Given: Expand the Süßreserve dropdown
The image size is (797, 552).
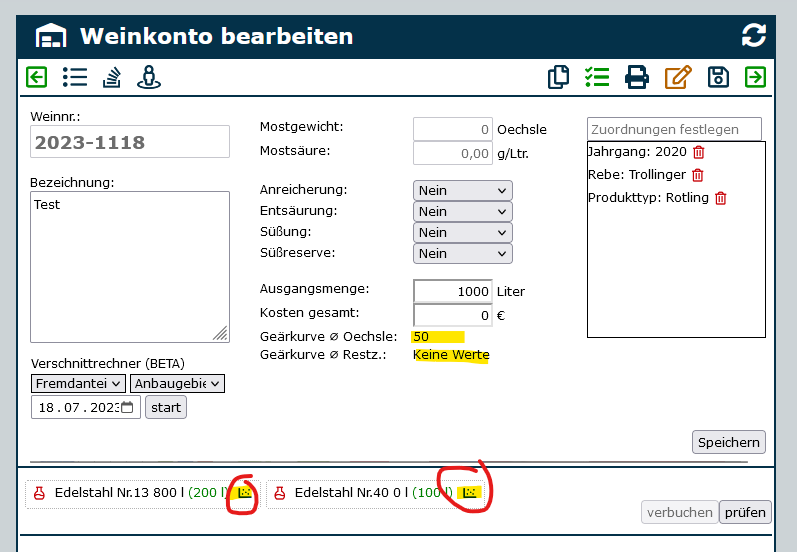Looking at the screenshot, I should 462,253.
